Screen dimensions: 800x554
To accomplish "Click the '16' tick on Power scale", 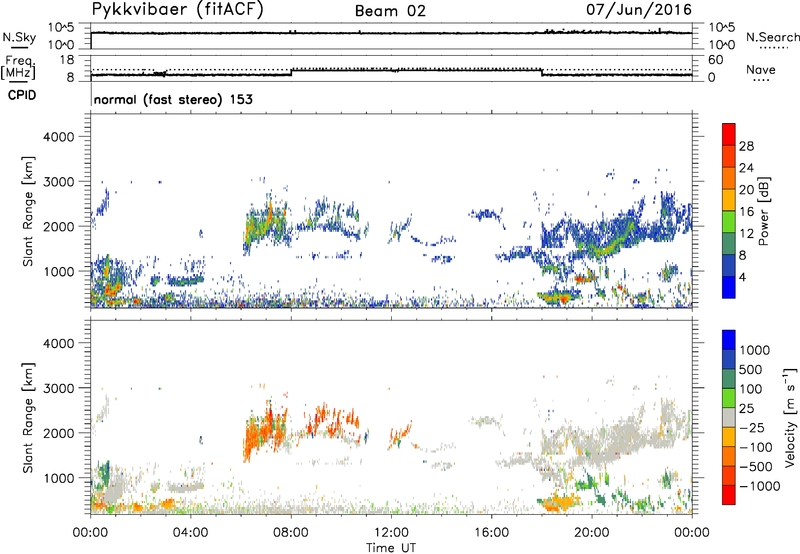I will [x=746, y=212].
